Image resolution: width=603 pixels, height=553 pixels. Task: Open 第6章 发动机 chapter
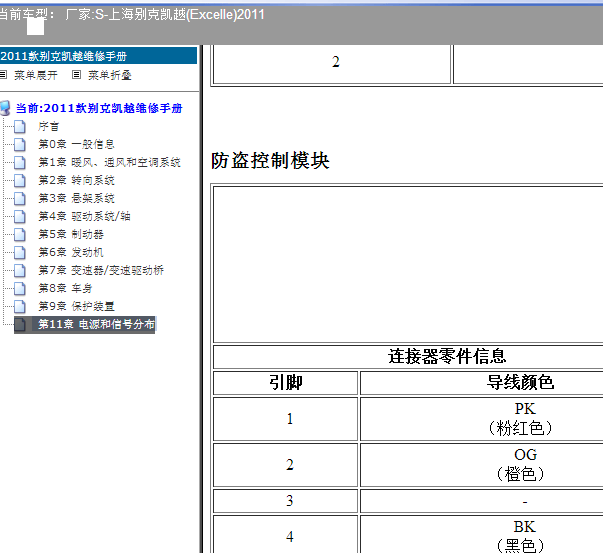pos(71,252)
